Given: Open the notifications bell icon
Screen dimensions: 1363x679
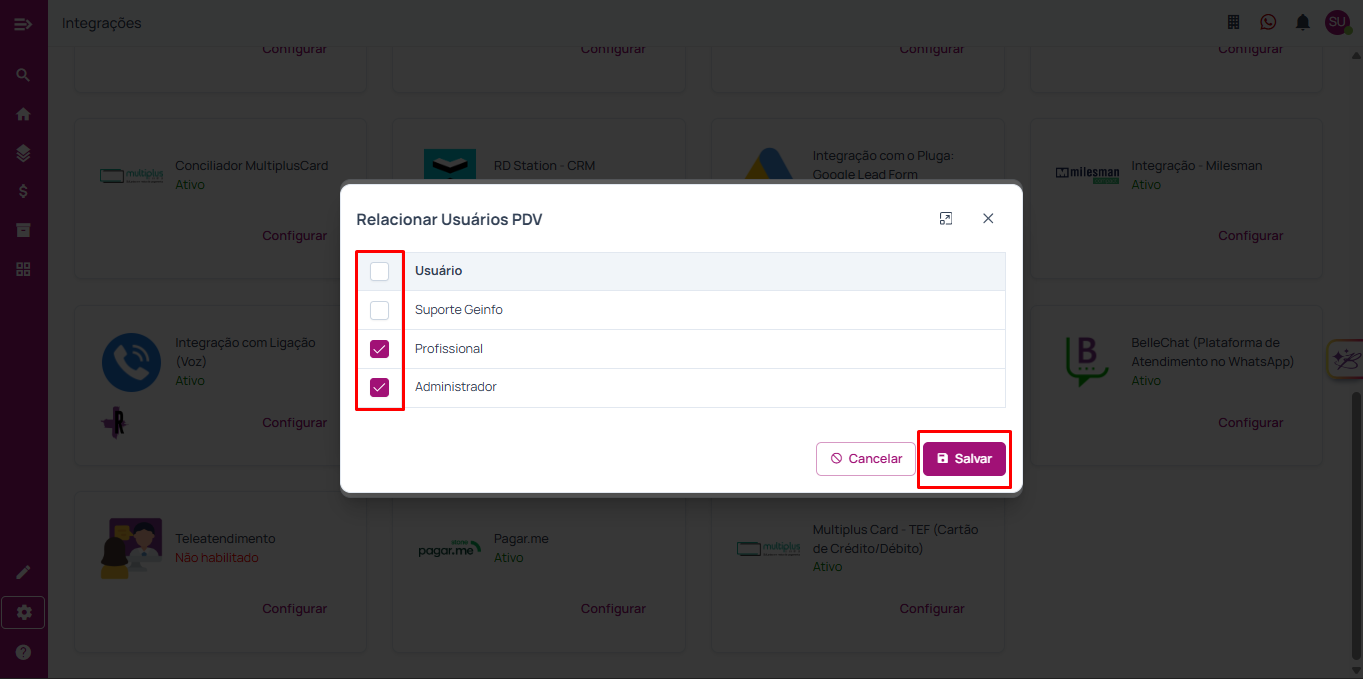Looking at the screenshot, I should pos(1302,22).
